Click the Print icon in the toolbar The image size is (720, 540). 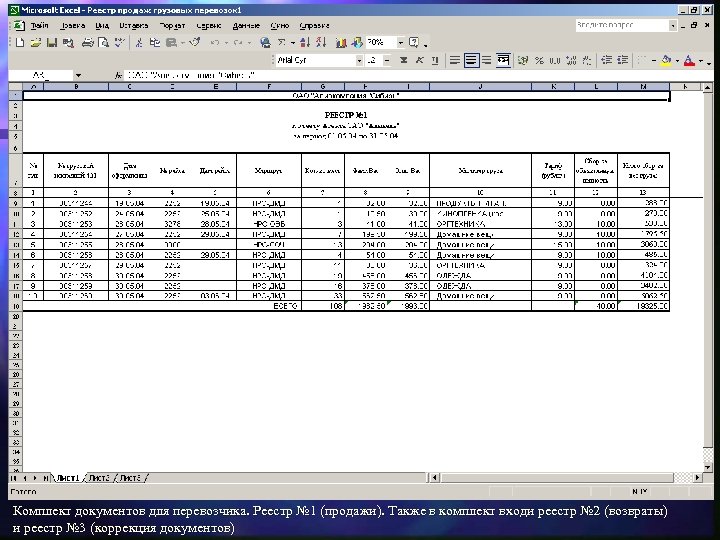(87, 43)
